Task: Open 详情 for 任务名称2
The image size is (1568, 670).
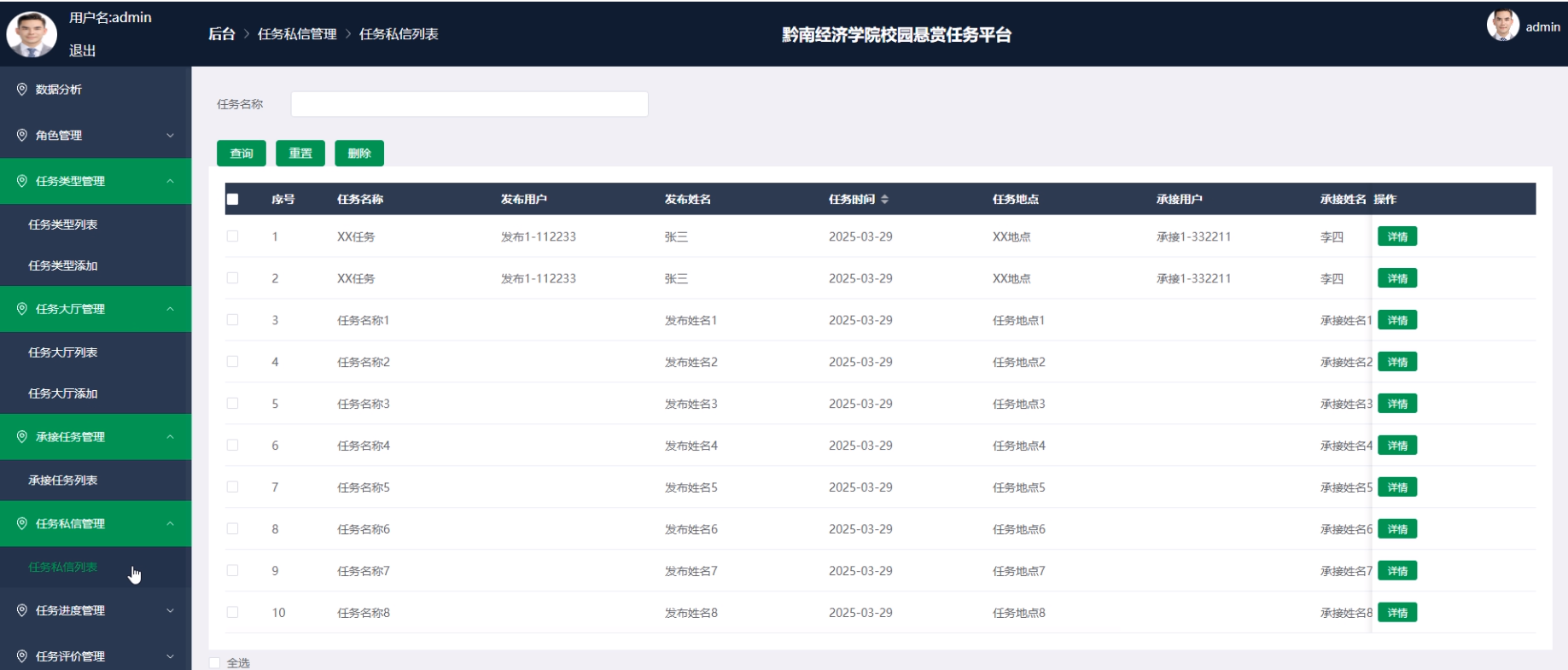Action: 1397,362
